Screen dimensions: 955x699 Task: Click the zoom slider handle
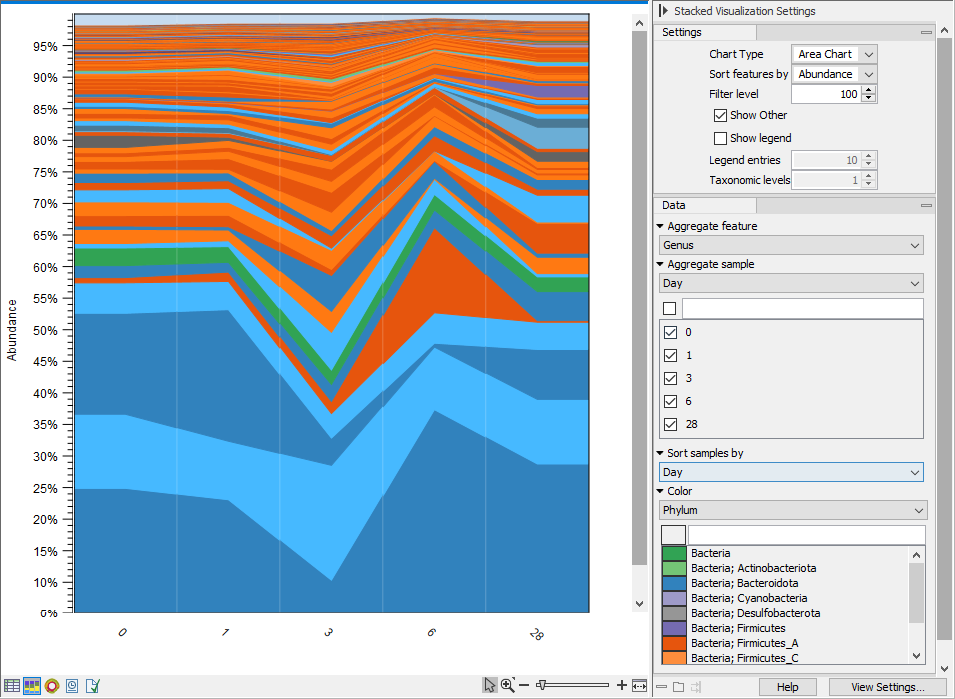(542, 685)
